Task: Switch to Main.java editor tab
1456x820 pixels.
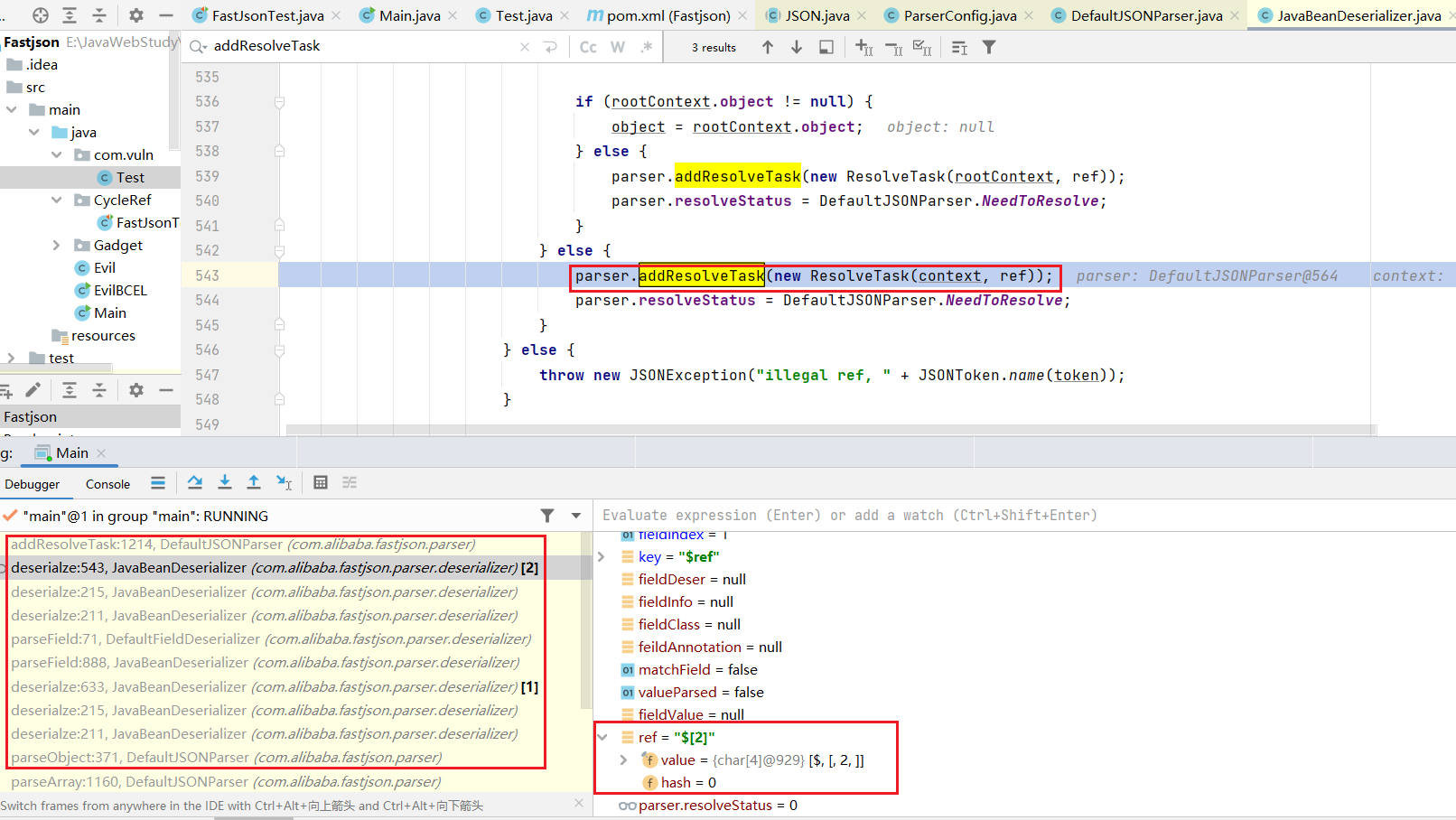Action: point(410,15)
